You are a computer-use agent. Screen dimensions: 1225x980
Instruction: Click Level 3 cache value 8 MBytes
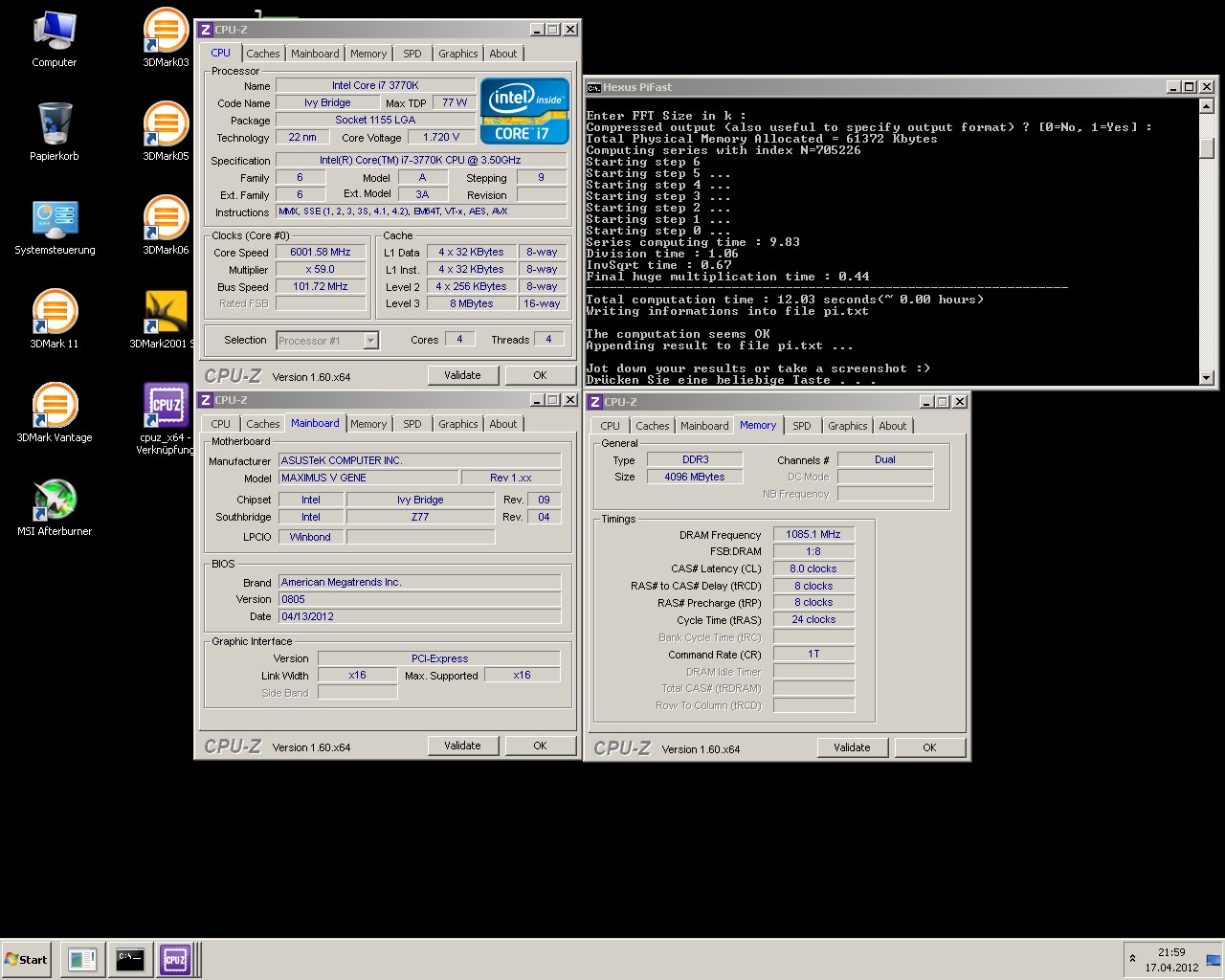(472, 304)
